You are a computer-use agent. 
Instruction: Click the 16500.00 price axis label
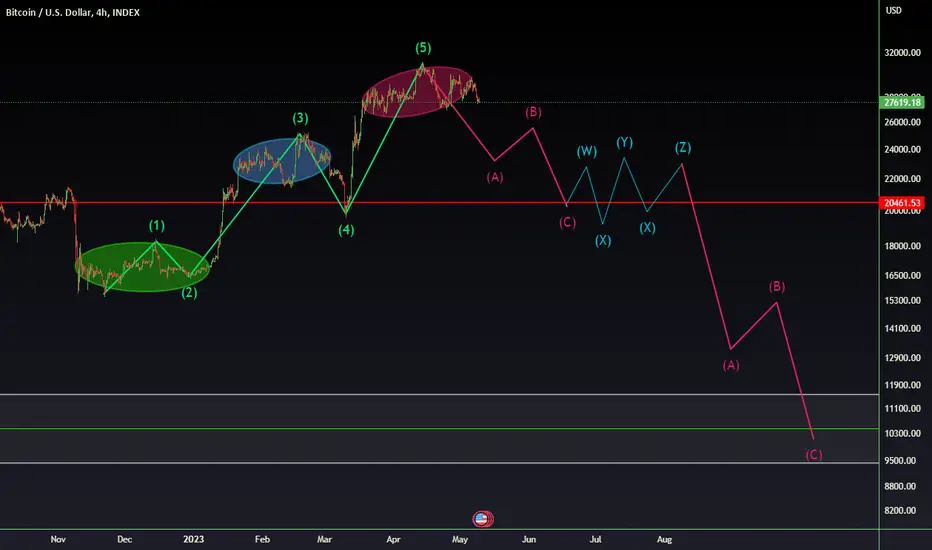click(x=902, y=276)
